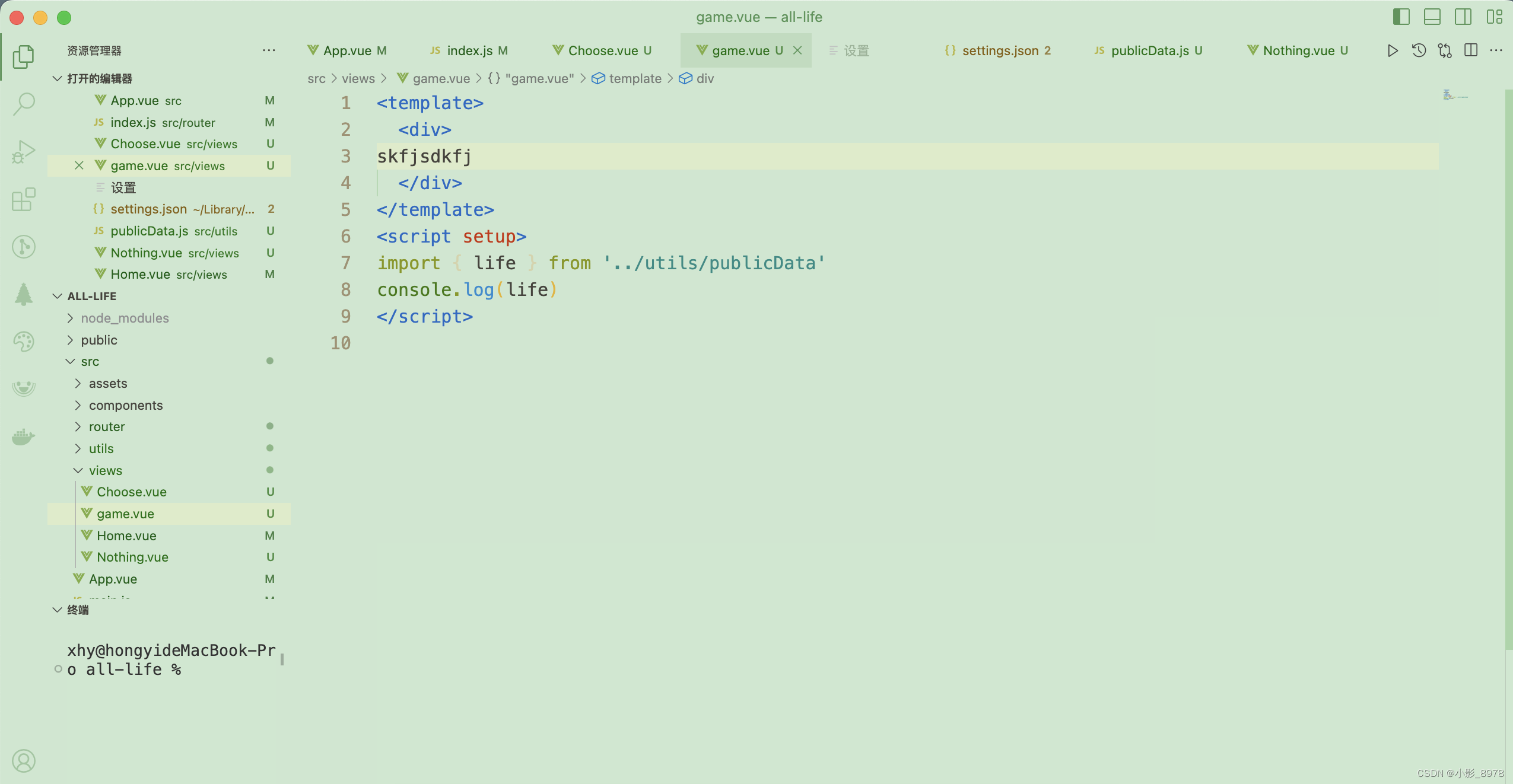This screenshot has height=784, width=1513.
Task: Toggle the bottom panel visibility
Action: coord(1433,17)
